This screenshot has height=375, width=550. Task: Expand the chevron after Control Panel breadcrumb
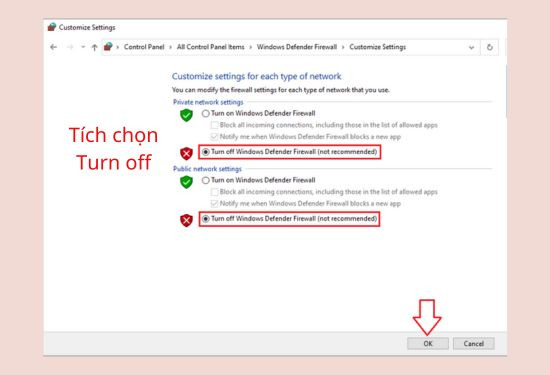coord(170,47)
